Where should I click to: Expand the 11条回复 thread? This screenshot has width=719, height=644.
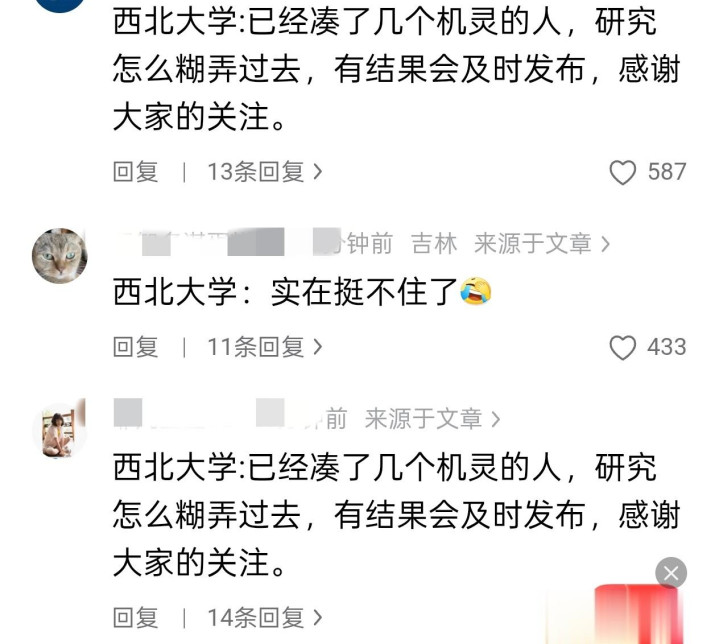(x=265, y=347)
